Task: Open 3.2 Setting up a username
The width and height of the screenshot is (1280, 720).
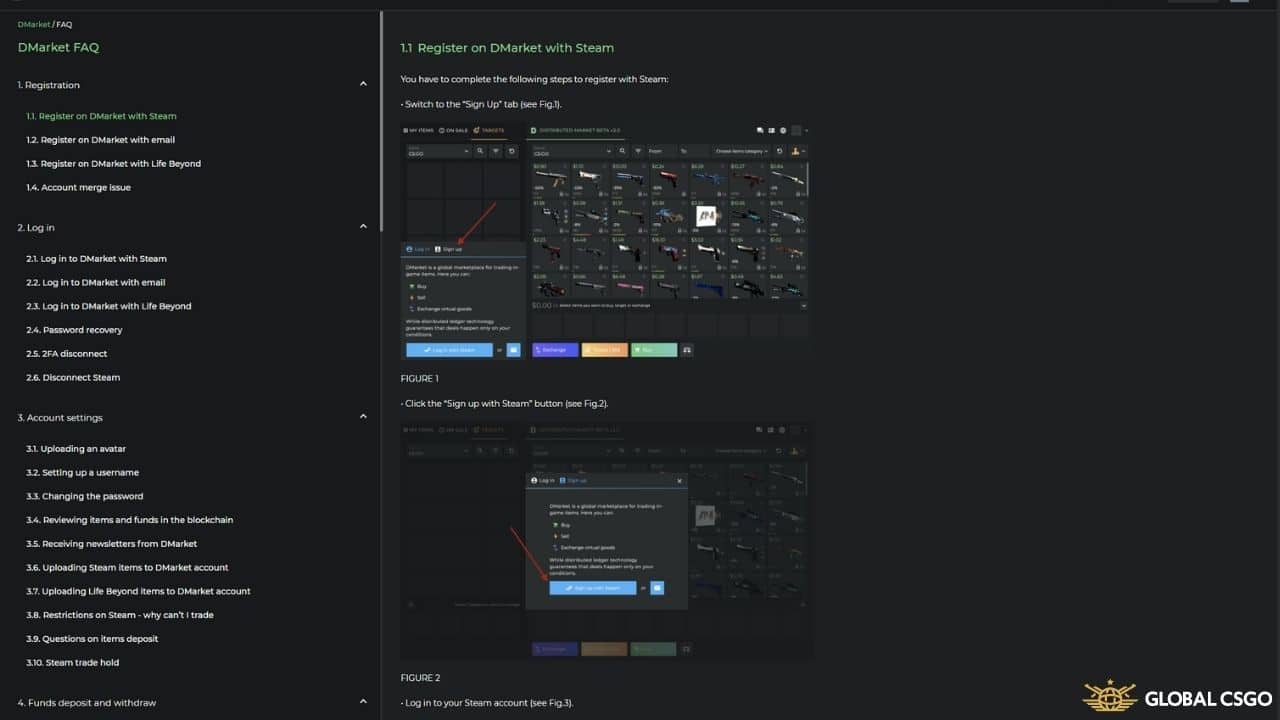Action: click(83, 473)
